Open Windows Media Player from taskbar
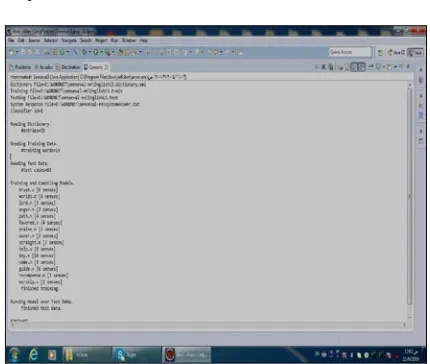Screen dimensions: 430x364 (x=51, y=354)
